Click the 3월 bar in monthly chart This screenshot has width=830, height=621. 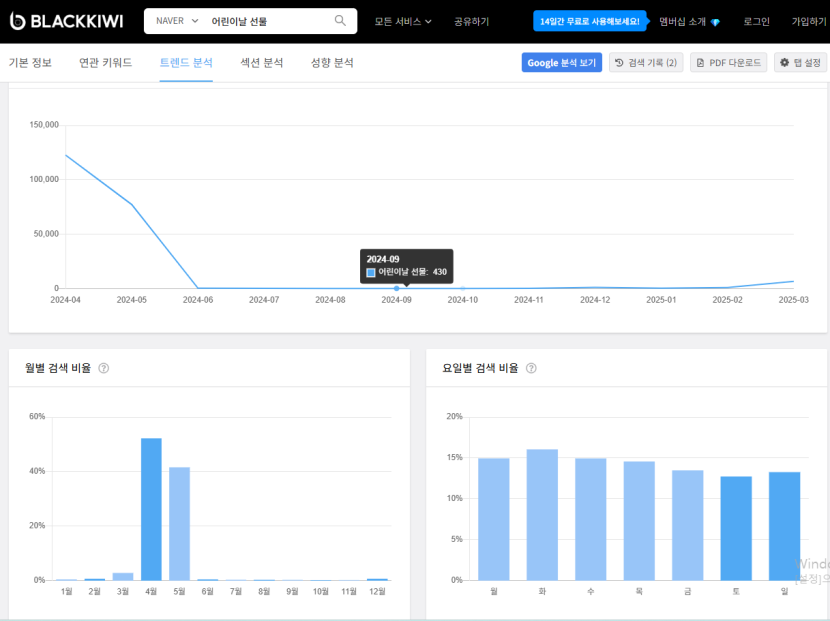pyautogui.click(x=123, y=577)
